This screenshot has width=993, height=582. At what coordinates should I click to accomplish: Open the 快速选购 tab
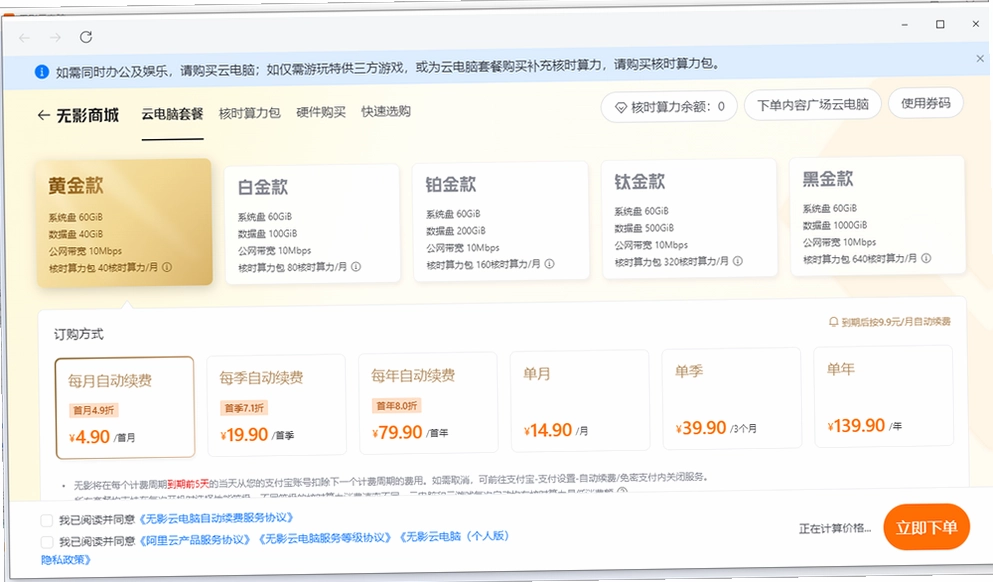[x=386, y=111]
